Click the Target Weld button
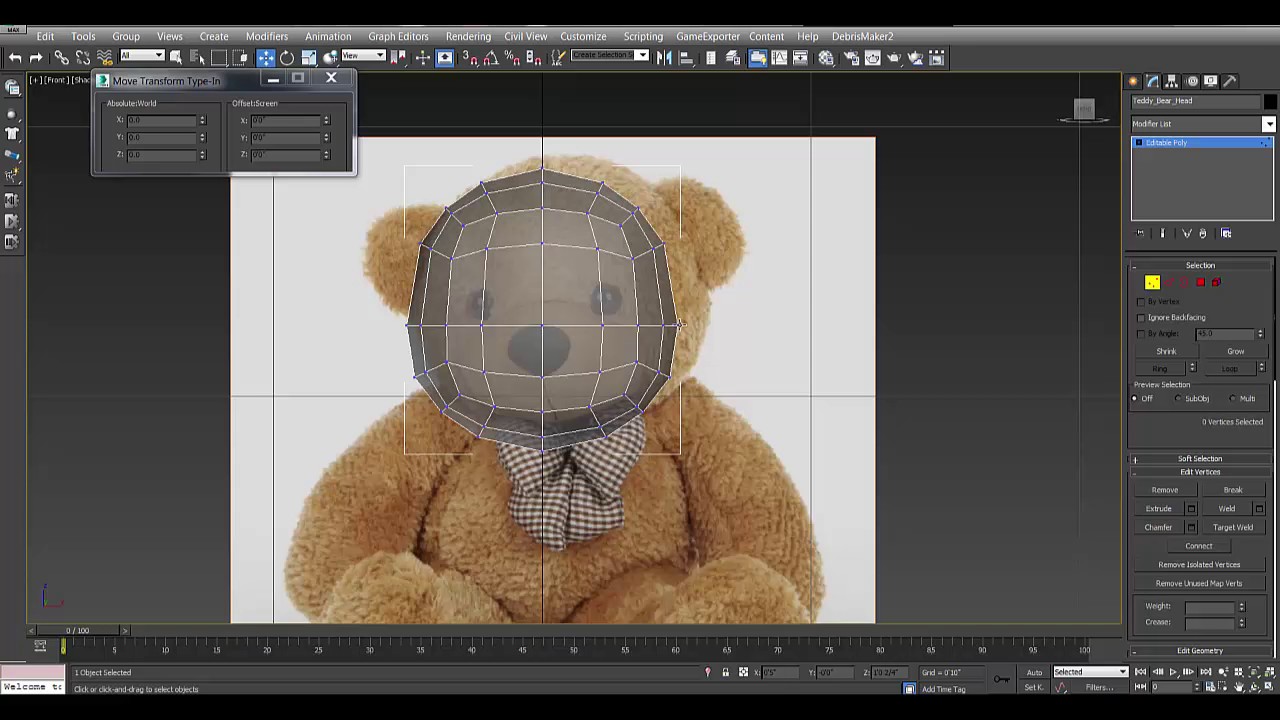1280x720 pixels. (1233, 527)
